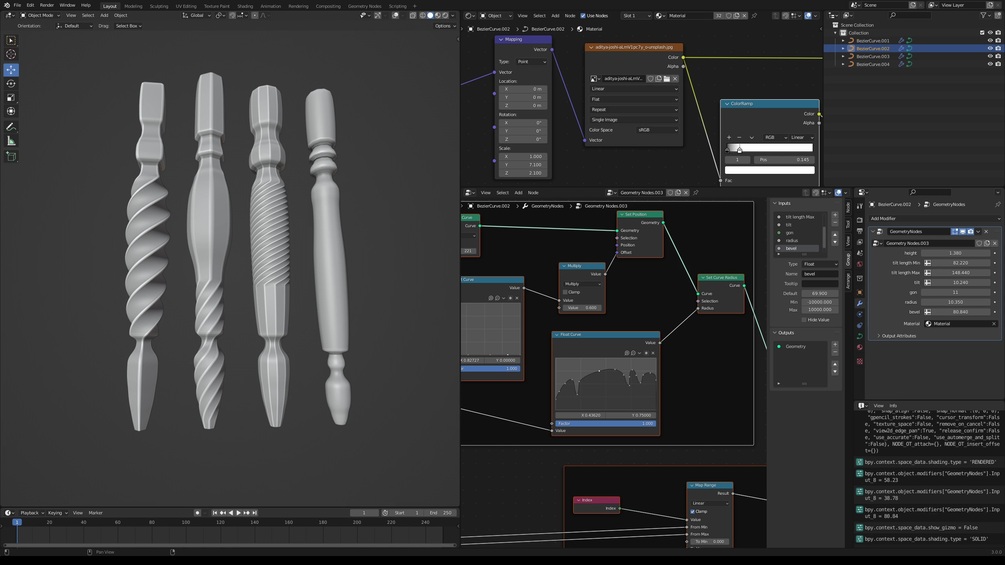Toggle the Use Nodes checkbox
1005x565 pixels.
coord(583,15)
